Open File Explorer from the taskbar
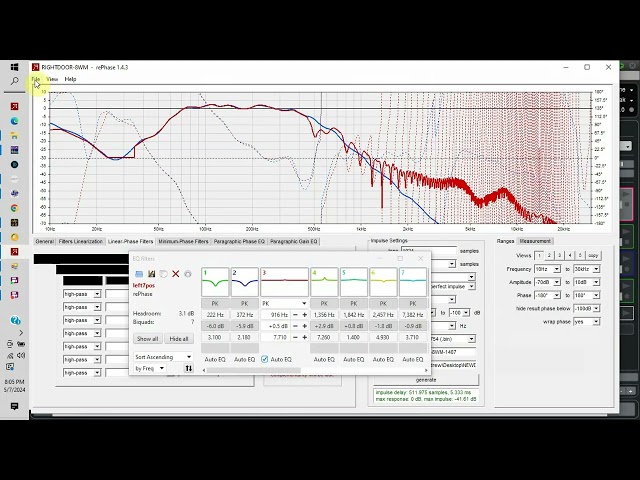Image resolution: width=640 pixels, height=480 pixels. pos(14,136)
